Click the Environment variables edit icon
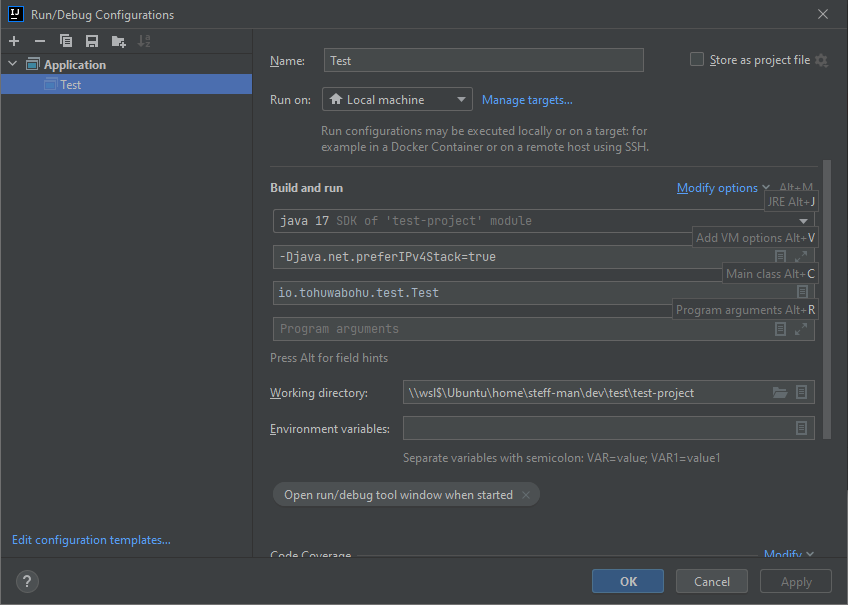Viewport: 848px width, 605px height. coord(801,428)
